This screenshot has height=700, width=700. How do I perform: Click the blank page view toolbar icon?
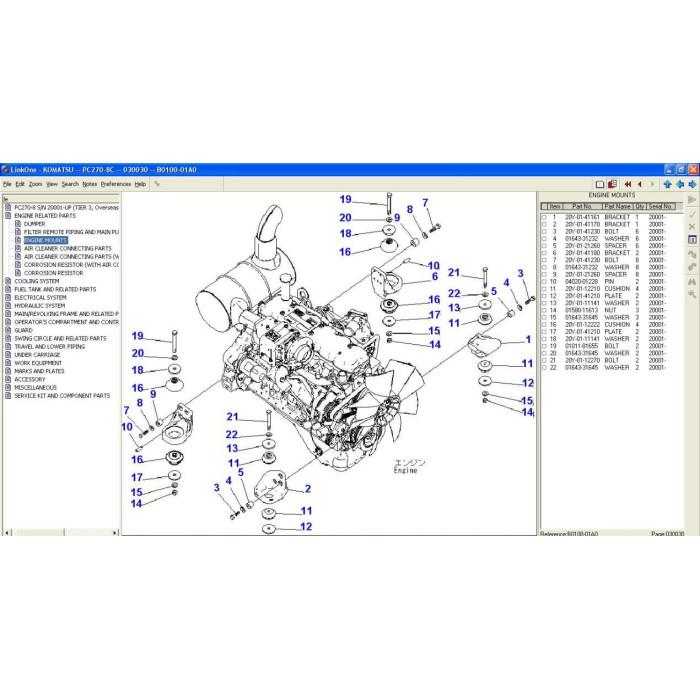pos(600,184)
